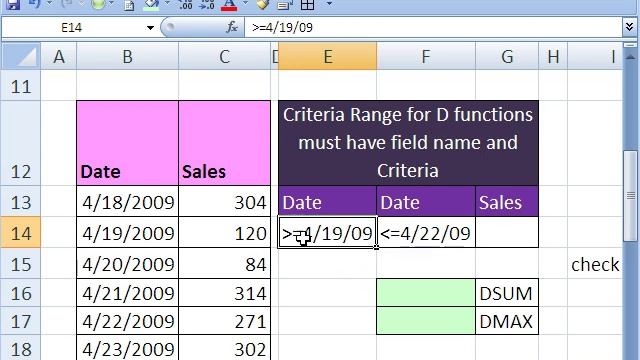Viewport: 640px width, 360px height.
Task: Select row 16 header
Action: pyautogui.click(x=20, y=293)
